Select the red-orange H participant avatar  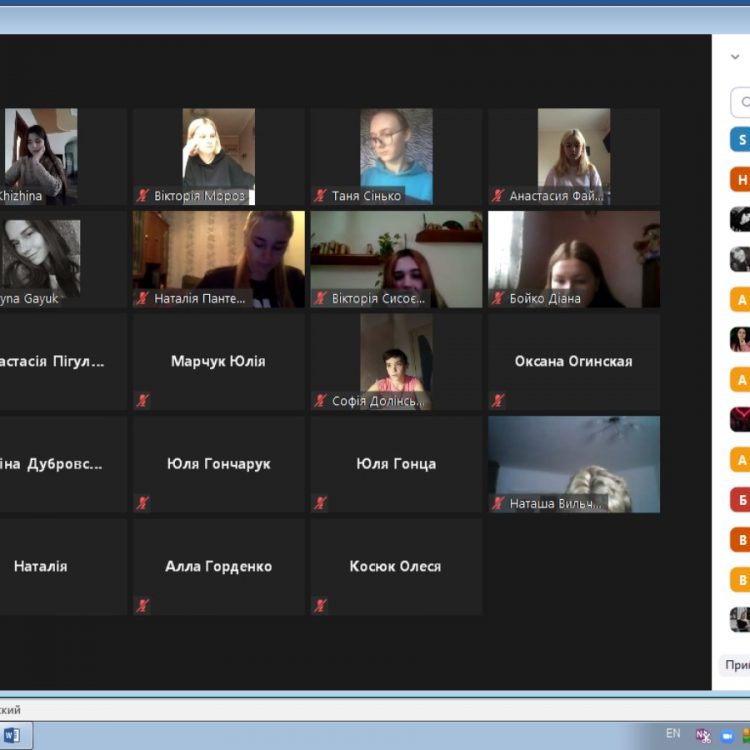click(740, 179)
